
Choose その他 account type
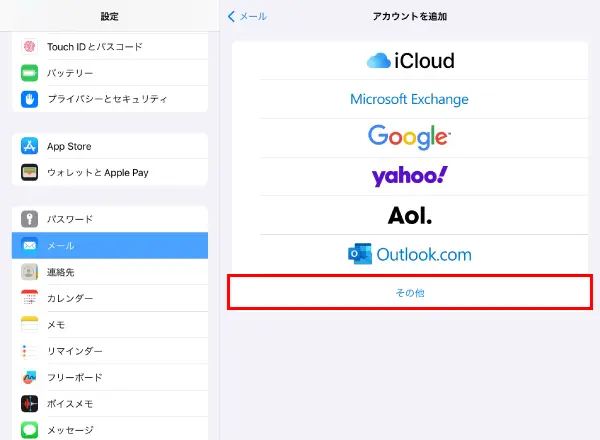point(409,292)
